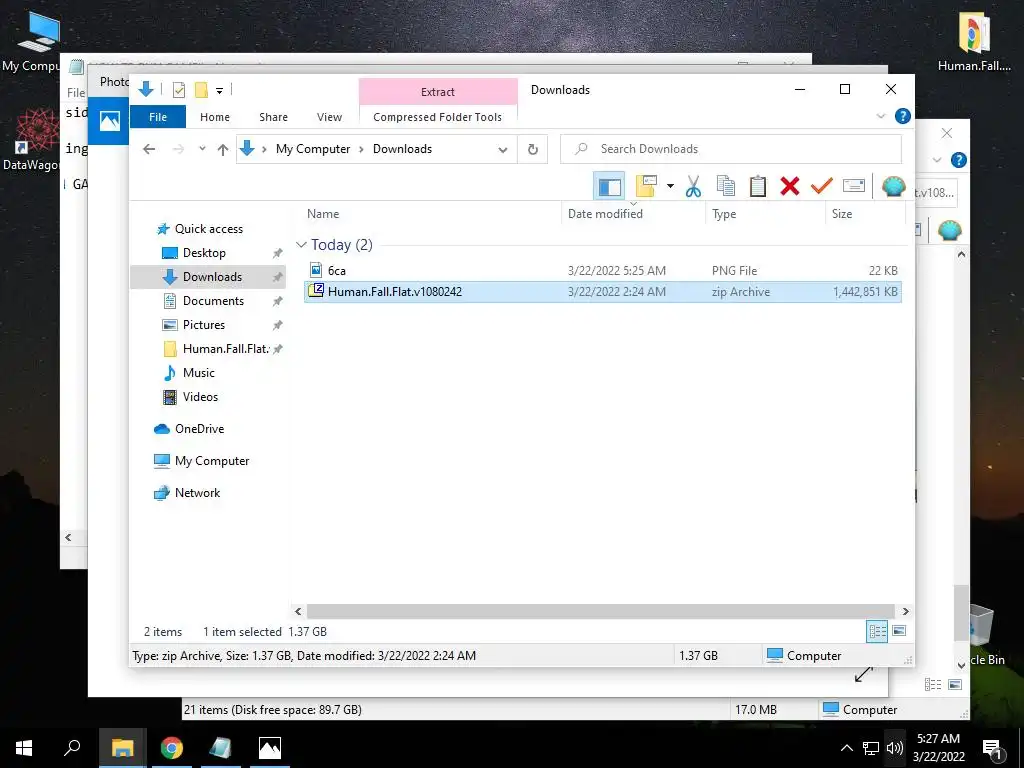The width and height of the screenshot is (1024, 768).
Task: Go back with the left arrow
Action: click(x=149, y=149)
